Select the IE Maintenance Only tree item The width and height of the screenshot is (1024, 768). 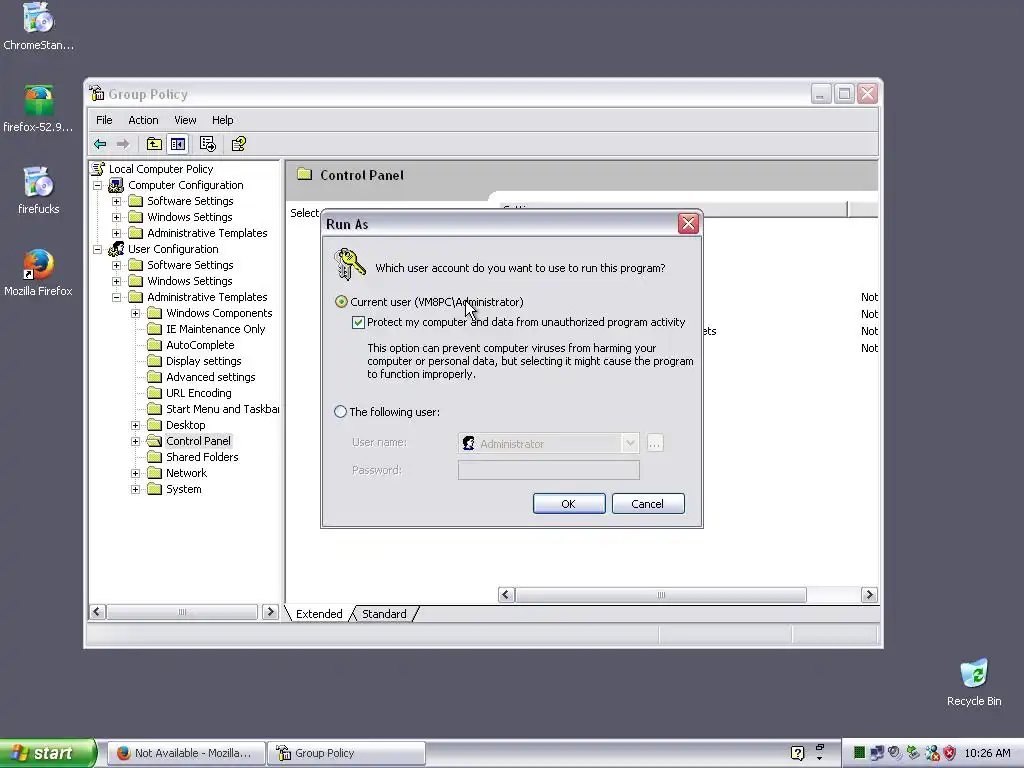[216, 329]
